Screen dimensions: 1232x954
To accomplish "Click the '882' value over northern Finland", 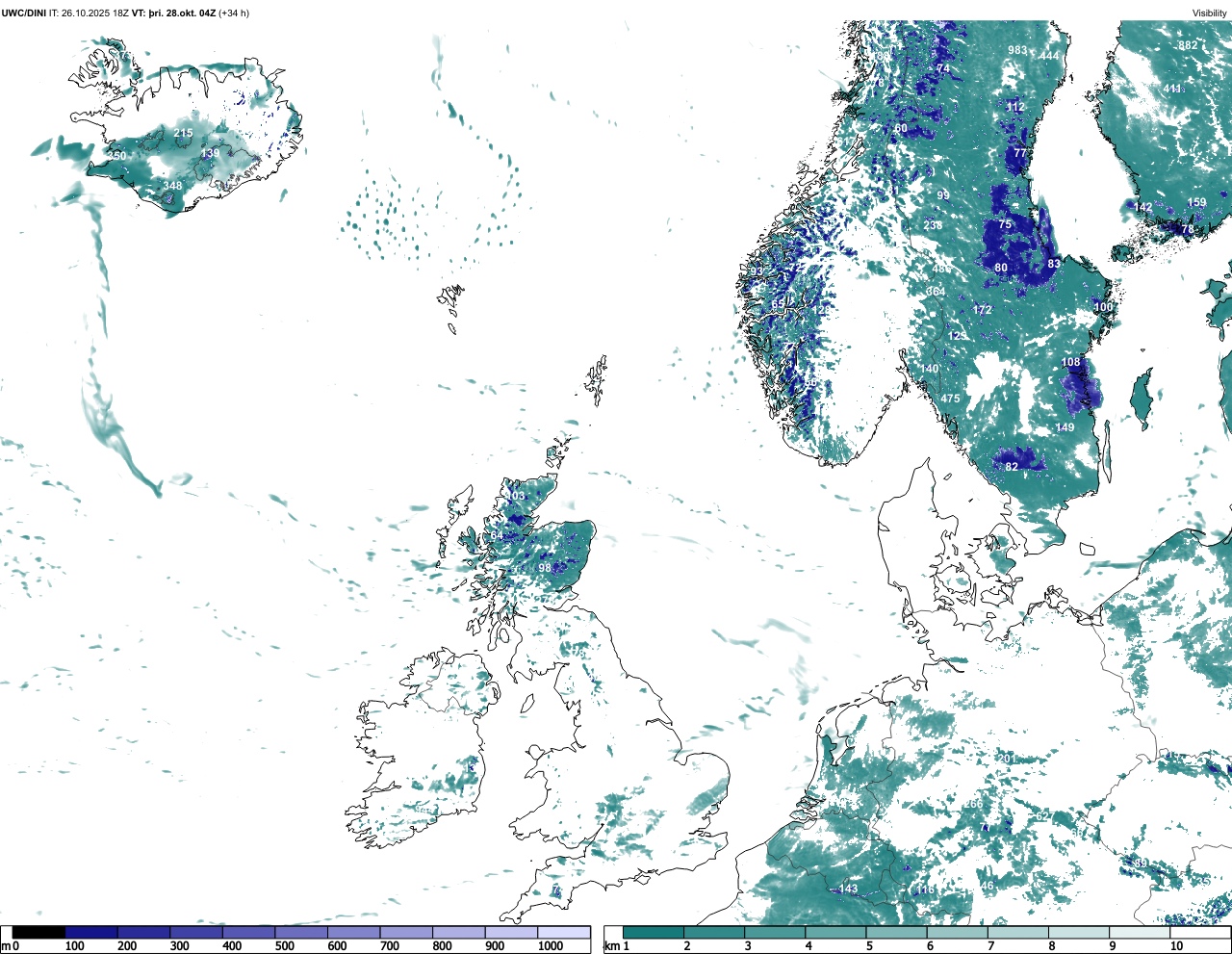I will point(1189,45).
